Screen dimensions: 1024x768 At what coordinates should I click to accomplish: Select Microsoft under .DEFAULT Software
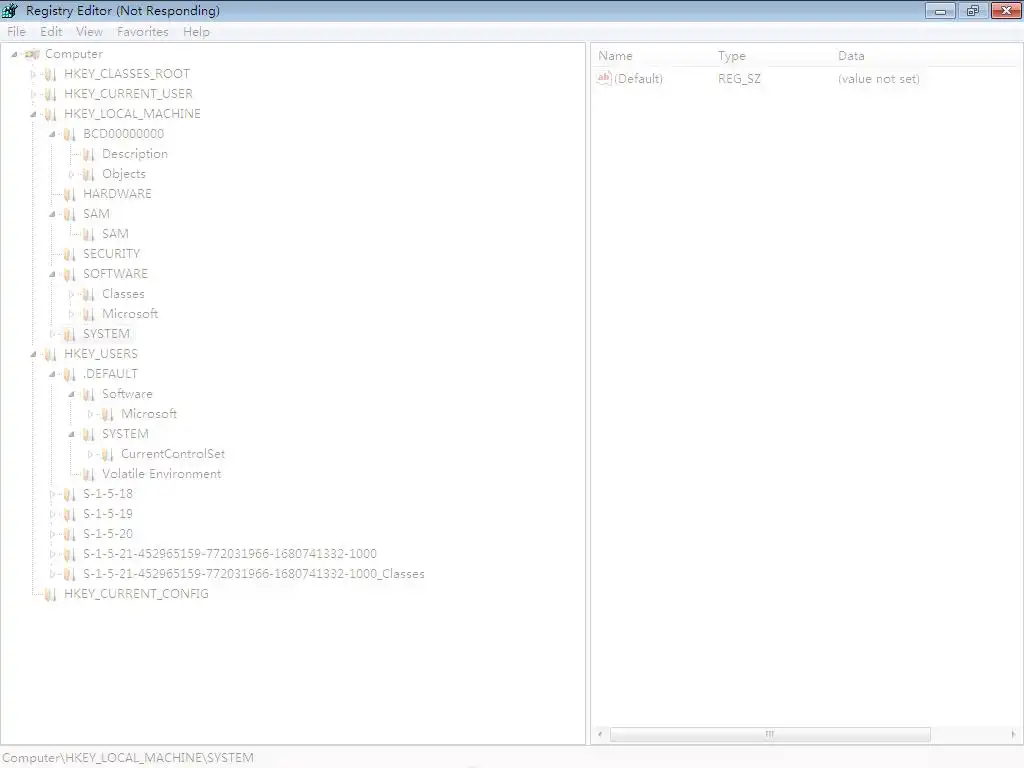[x=149, y=414]
